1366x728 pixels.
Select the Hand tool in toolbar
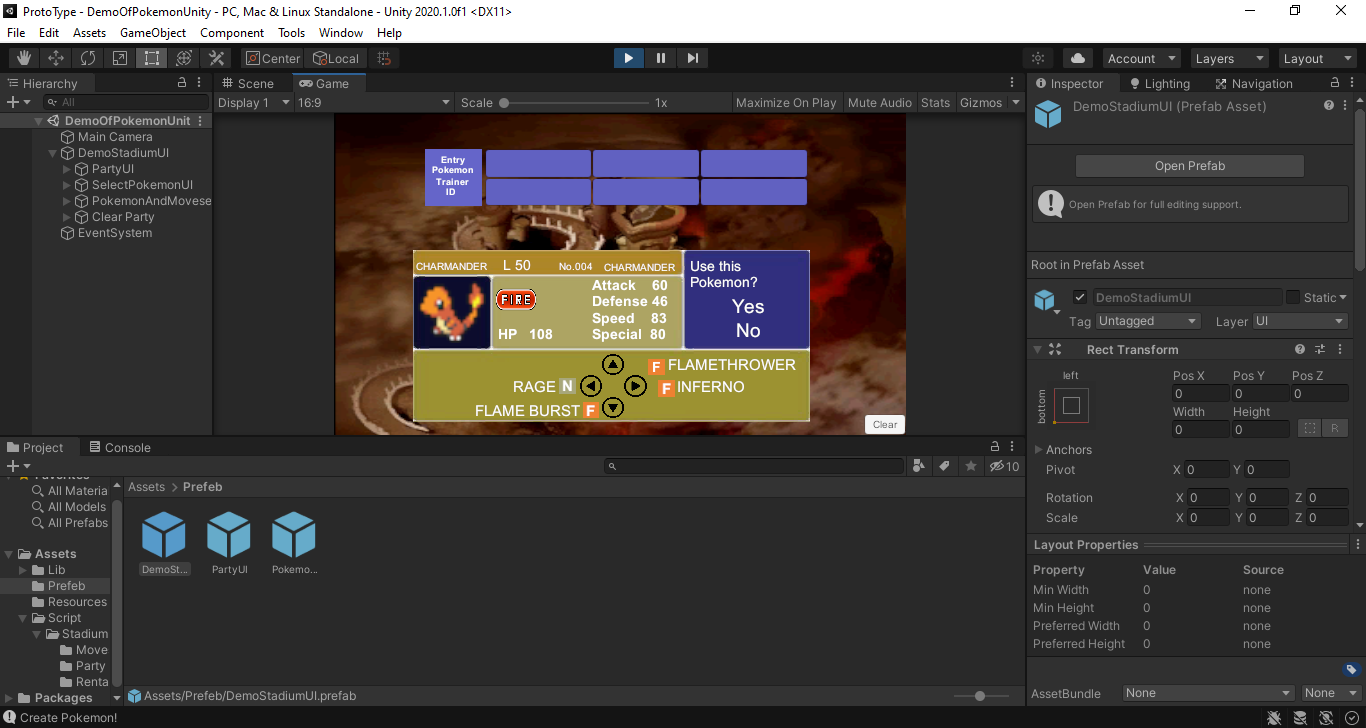(24, 58)
